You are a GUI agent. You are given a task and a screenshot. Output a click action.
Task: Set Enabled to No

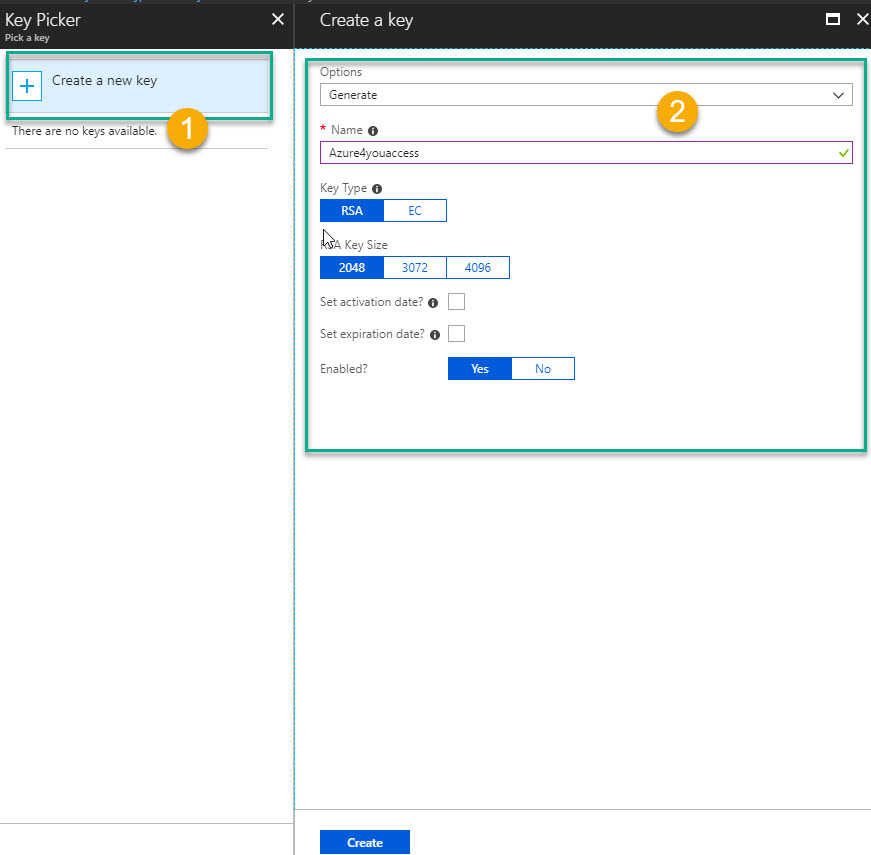(x=543, y=369)
